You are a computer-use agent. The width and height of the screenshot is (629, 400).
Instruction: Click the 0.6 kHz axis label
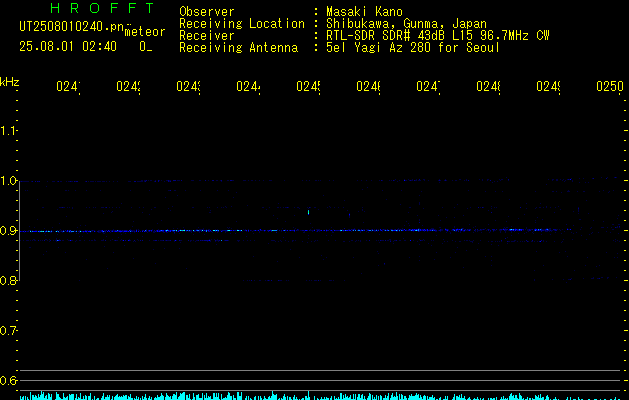click(x=8, y=380)
